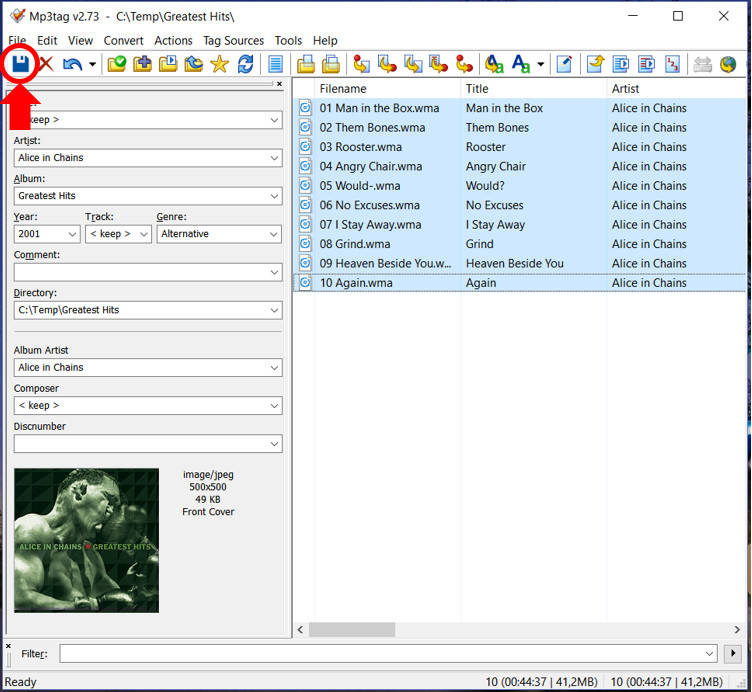Expand the Album Artist field dropdown
This screenshot has width=752, height=692.
274,367
